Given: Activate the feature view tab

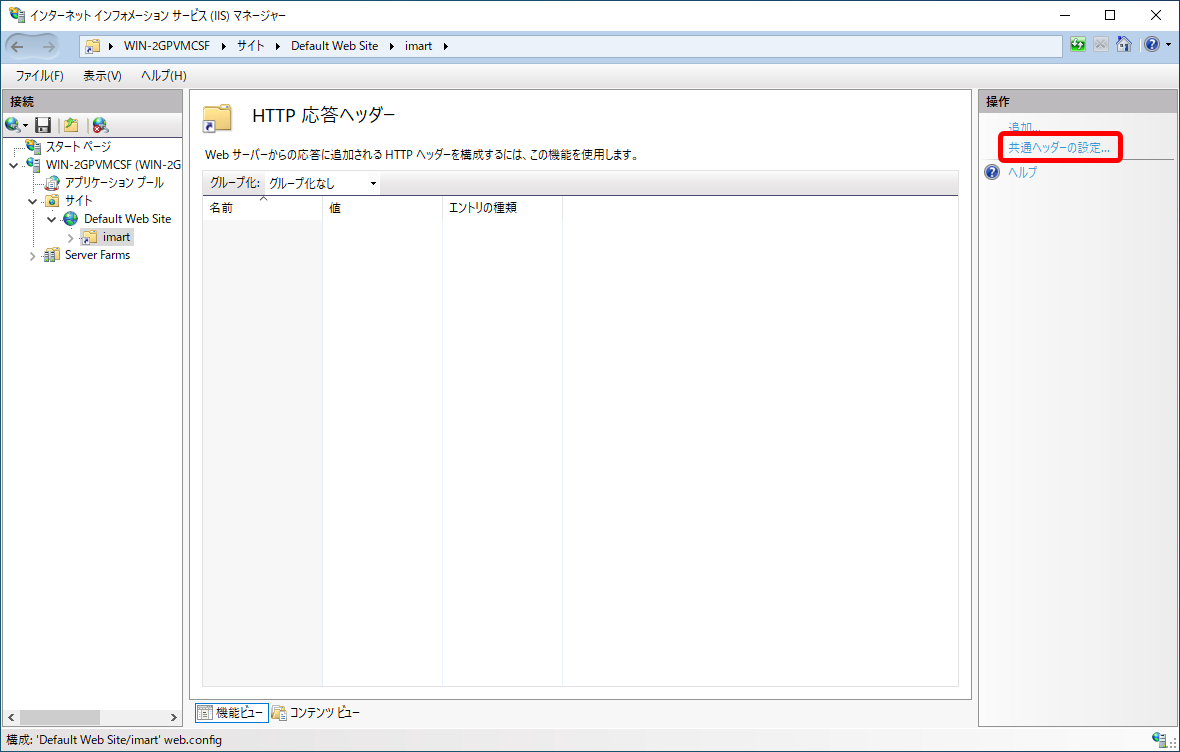Looking at the screenshot, I should coord(231,712).
